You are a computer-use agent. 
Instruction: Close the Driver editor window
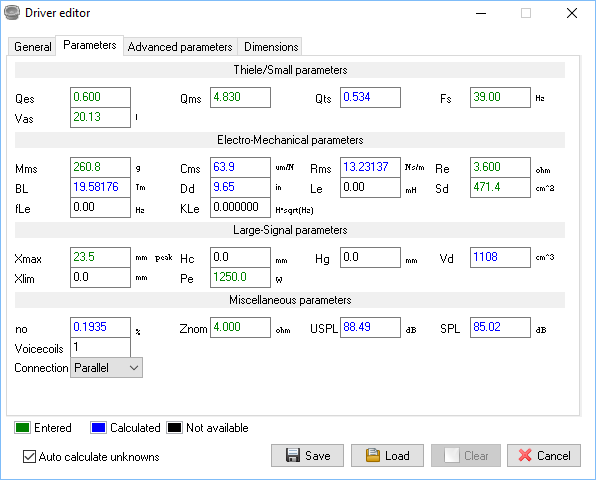click(x=572, y=13)
